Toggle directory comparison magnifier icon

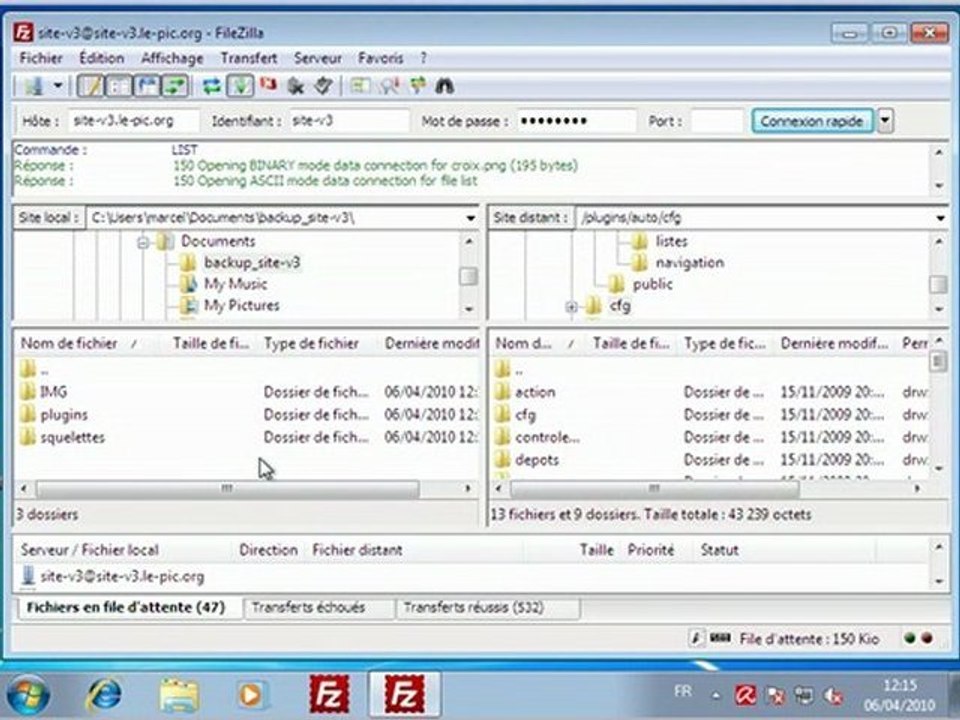[x=389, y=86]
